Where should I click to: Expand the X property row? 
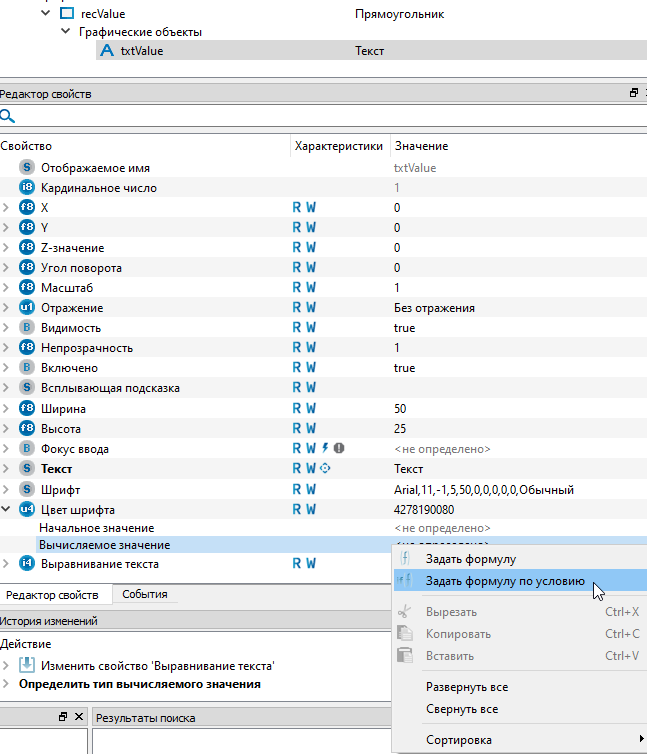point(7,208)
